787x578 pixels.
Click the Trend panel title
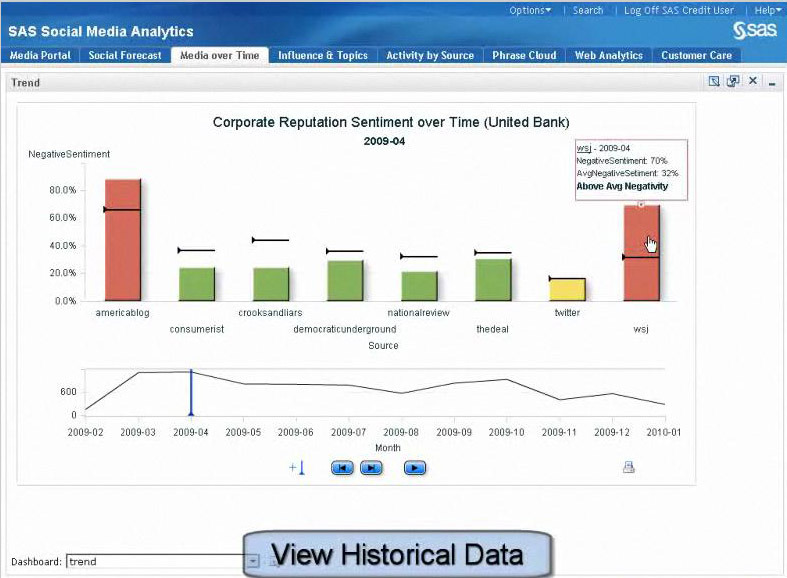[26, 83]
